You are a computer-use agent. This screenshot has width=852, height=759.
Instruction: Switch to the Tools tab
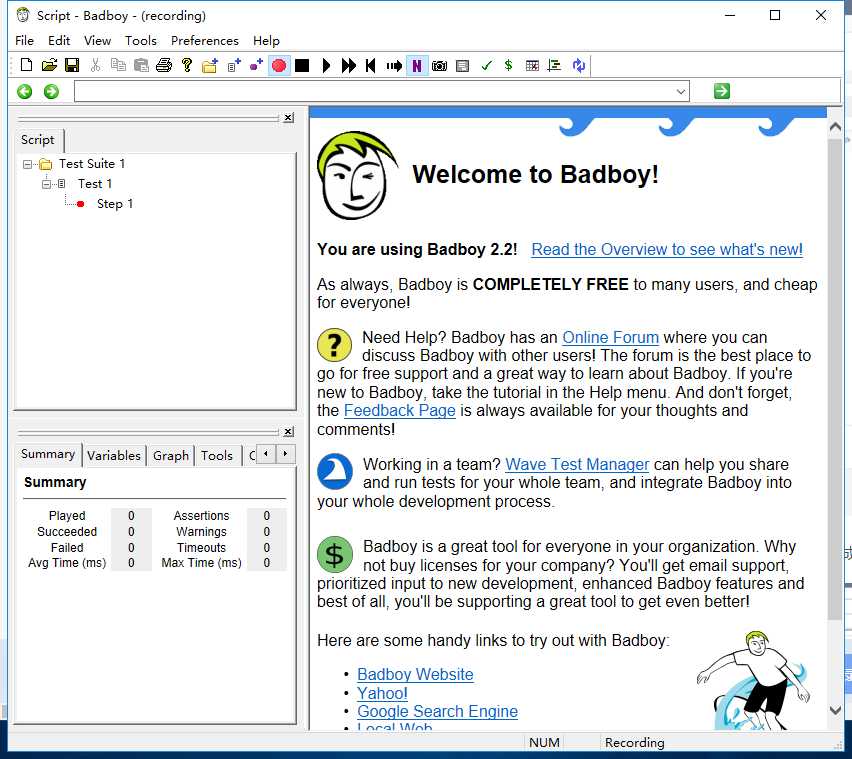(217, 455)
